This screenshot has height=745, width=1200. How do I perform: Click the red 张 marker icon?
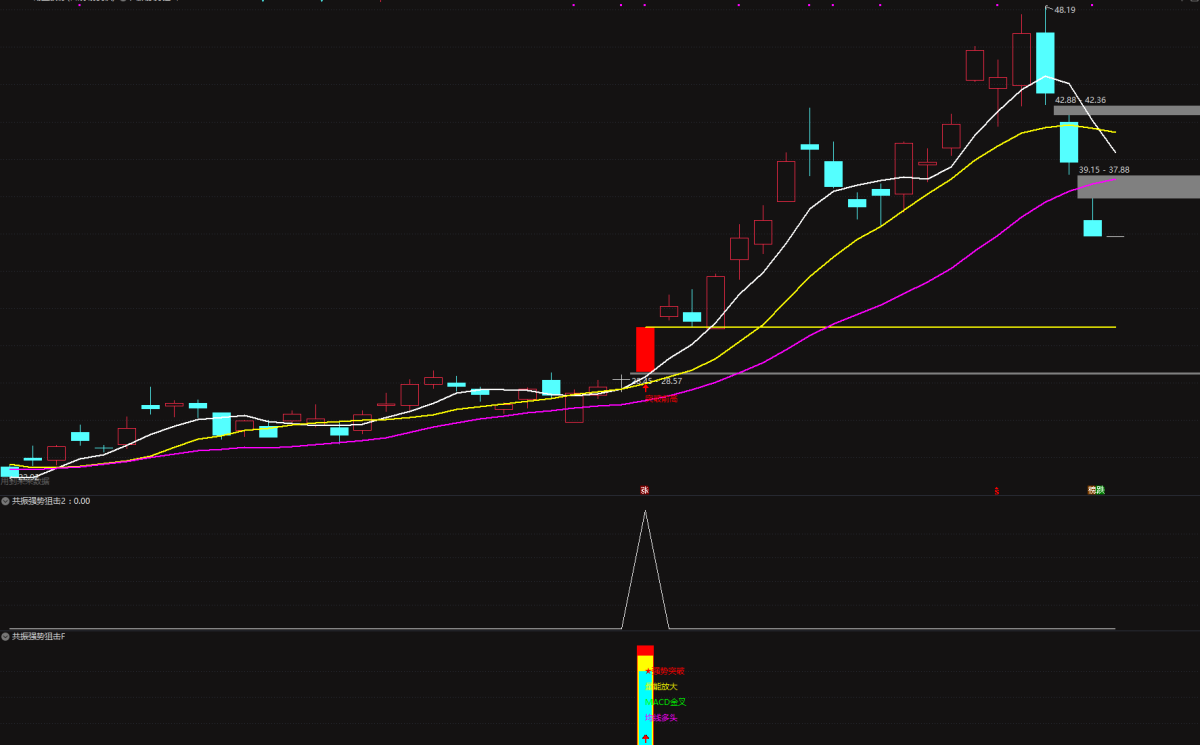click(x=645, y=490)
